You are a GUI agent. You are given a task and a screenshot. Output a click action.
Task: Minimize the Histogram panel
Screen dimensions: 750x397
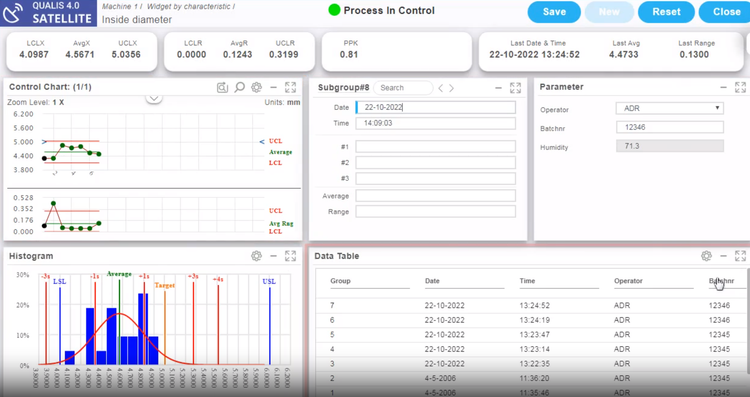click(x=274, y=256)
